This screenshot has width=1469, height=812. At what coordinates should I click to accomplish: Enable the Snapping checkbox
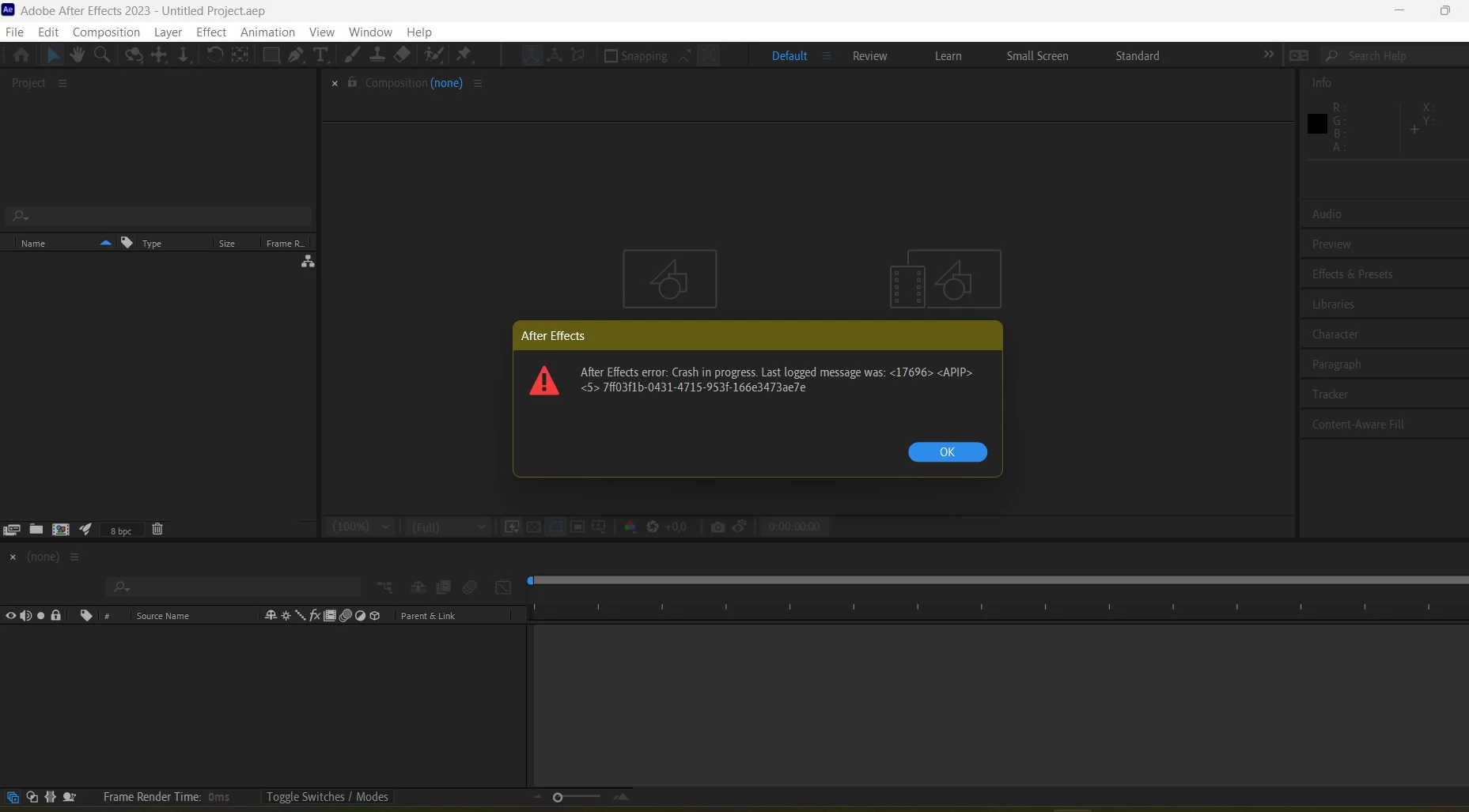point(611,55)
